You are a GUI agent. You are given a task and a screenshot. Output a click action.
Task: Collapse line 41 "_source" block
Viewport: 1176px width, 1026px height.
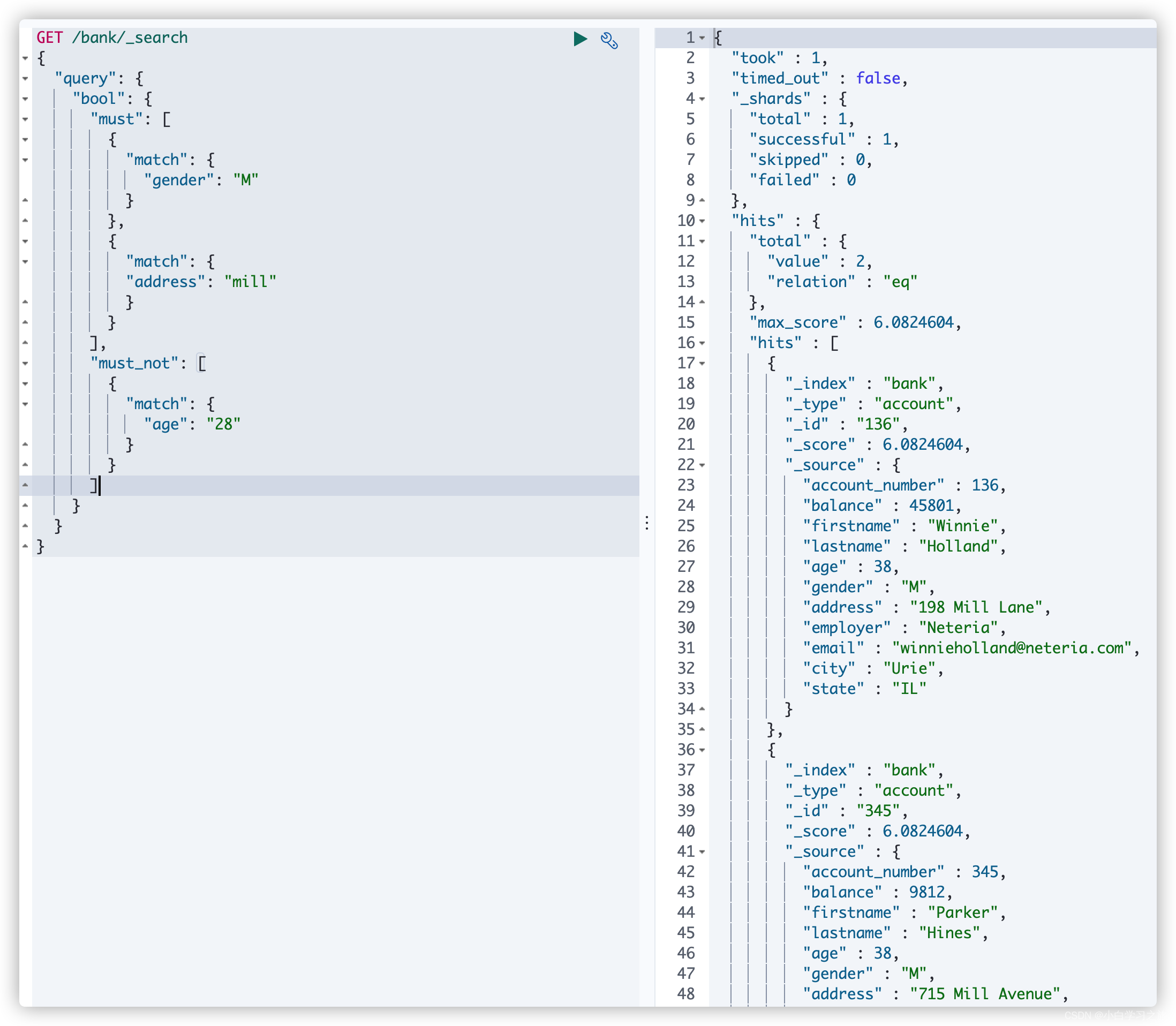coord(702,852)
